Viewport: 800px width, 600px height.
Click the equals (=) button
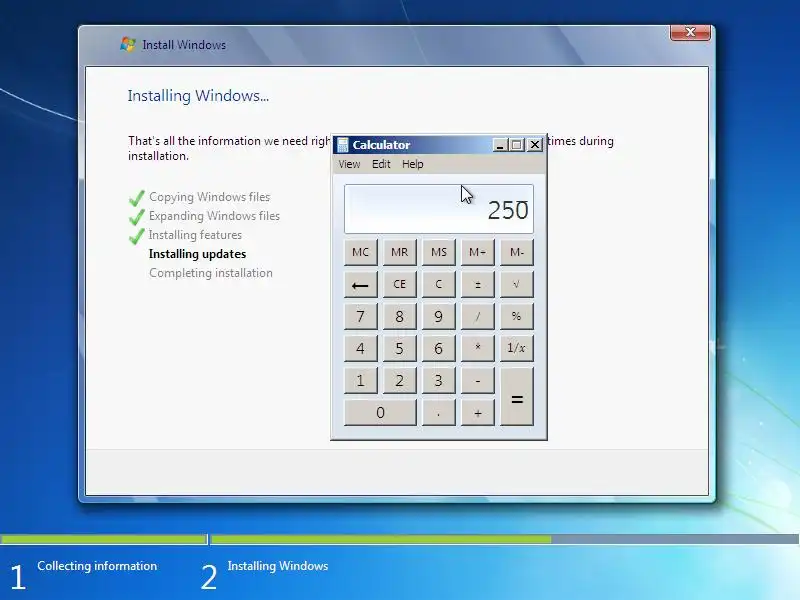pos(517,397)
